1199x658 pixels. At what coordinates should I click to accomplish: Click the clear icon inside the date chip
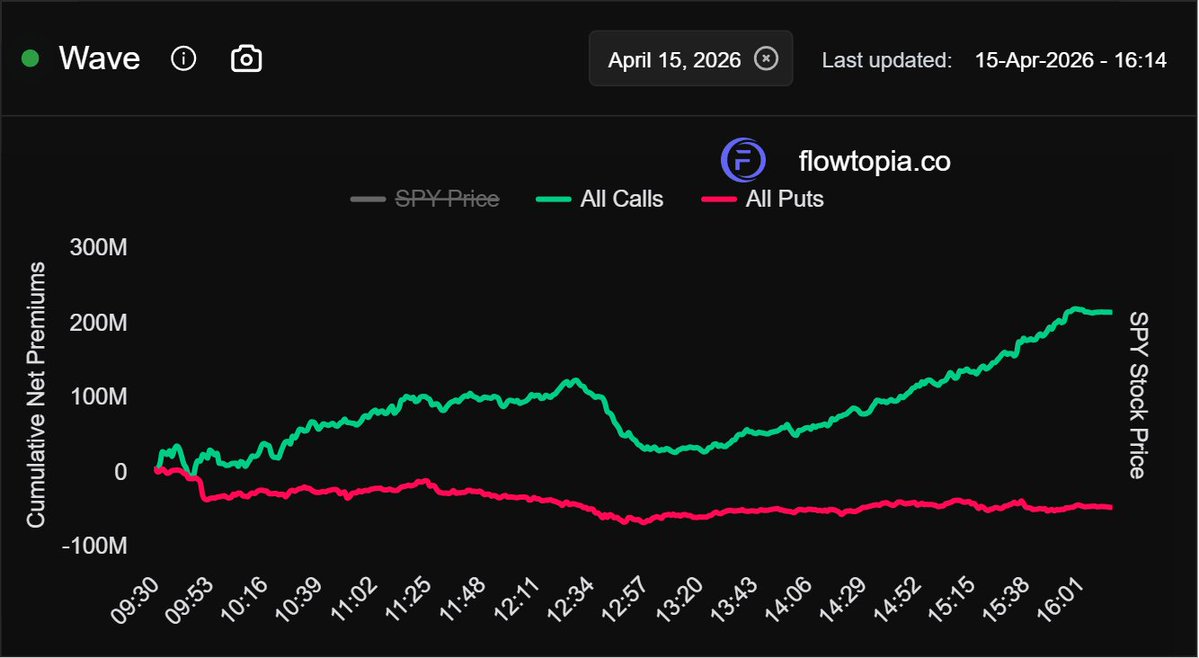[765, 59]
